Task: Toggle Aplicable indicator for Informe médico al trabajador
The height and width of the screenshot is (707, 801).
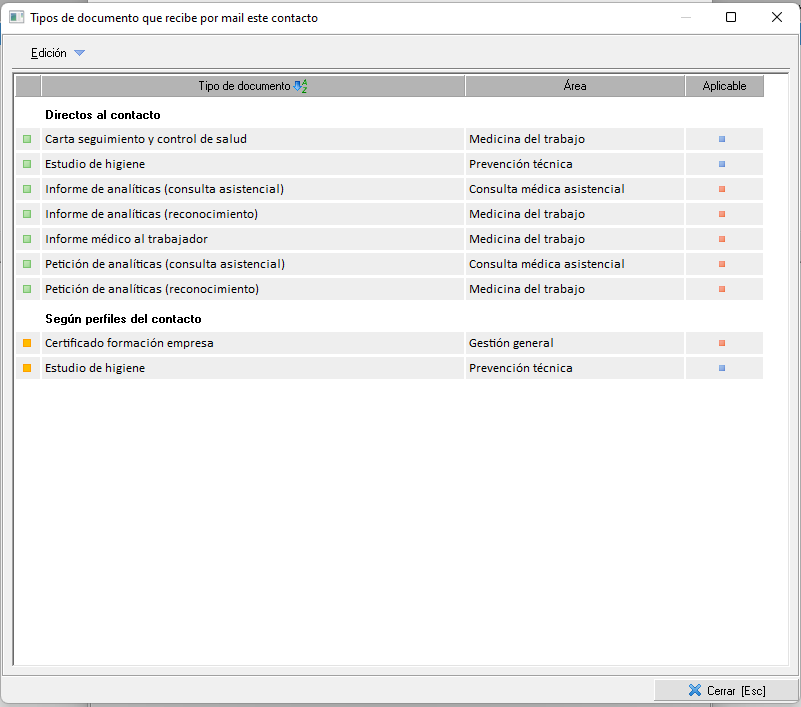Action: point(722,239)
